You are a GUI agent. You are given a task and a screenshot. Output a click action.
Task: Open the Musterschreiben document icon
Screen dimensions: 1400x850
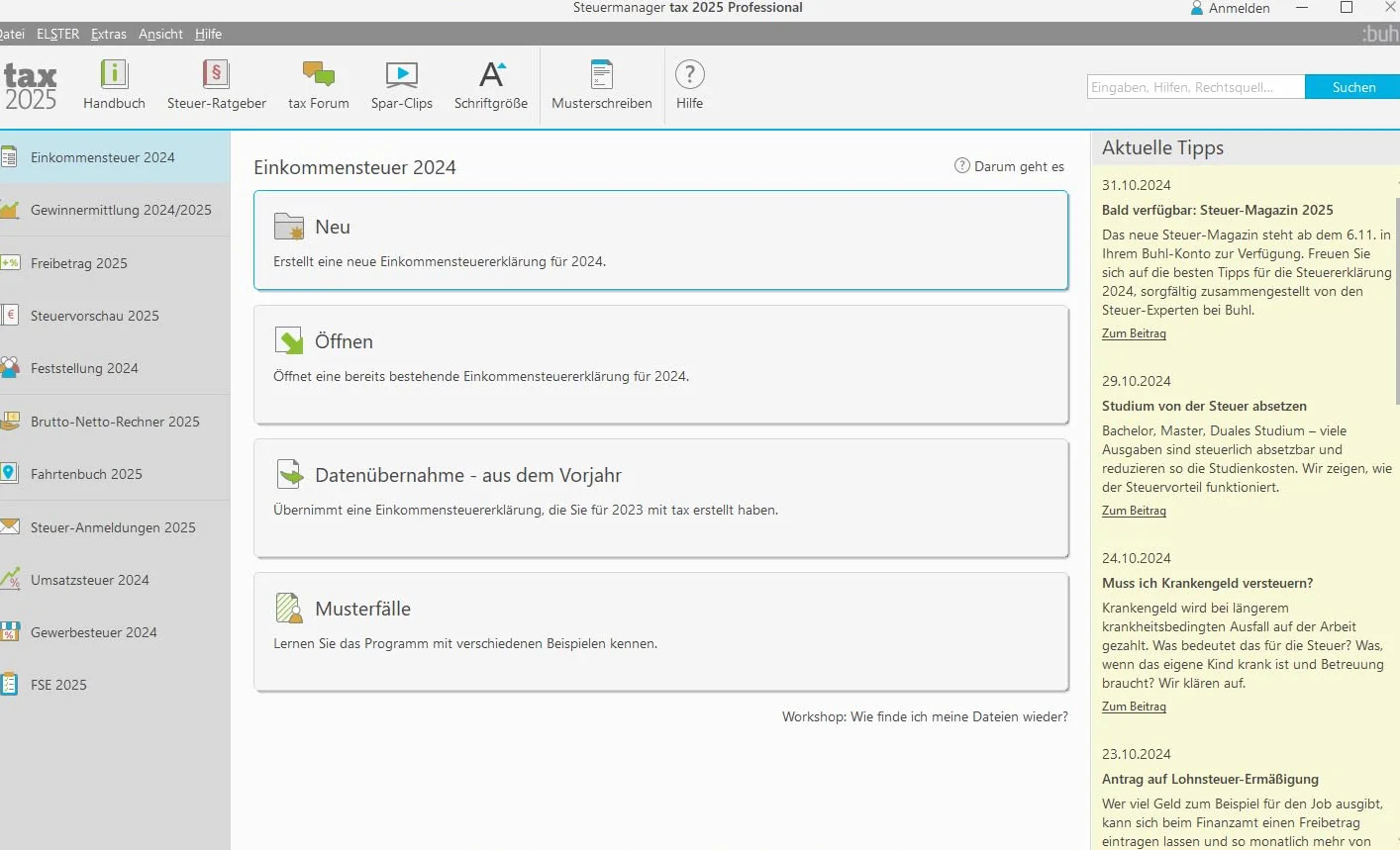(x=601, y=74)
